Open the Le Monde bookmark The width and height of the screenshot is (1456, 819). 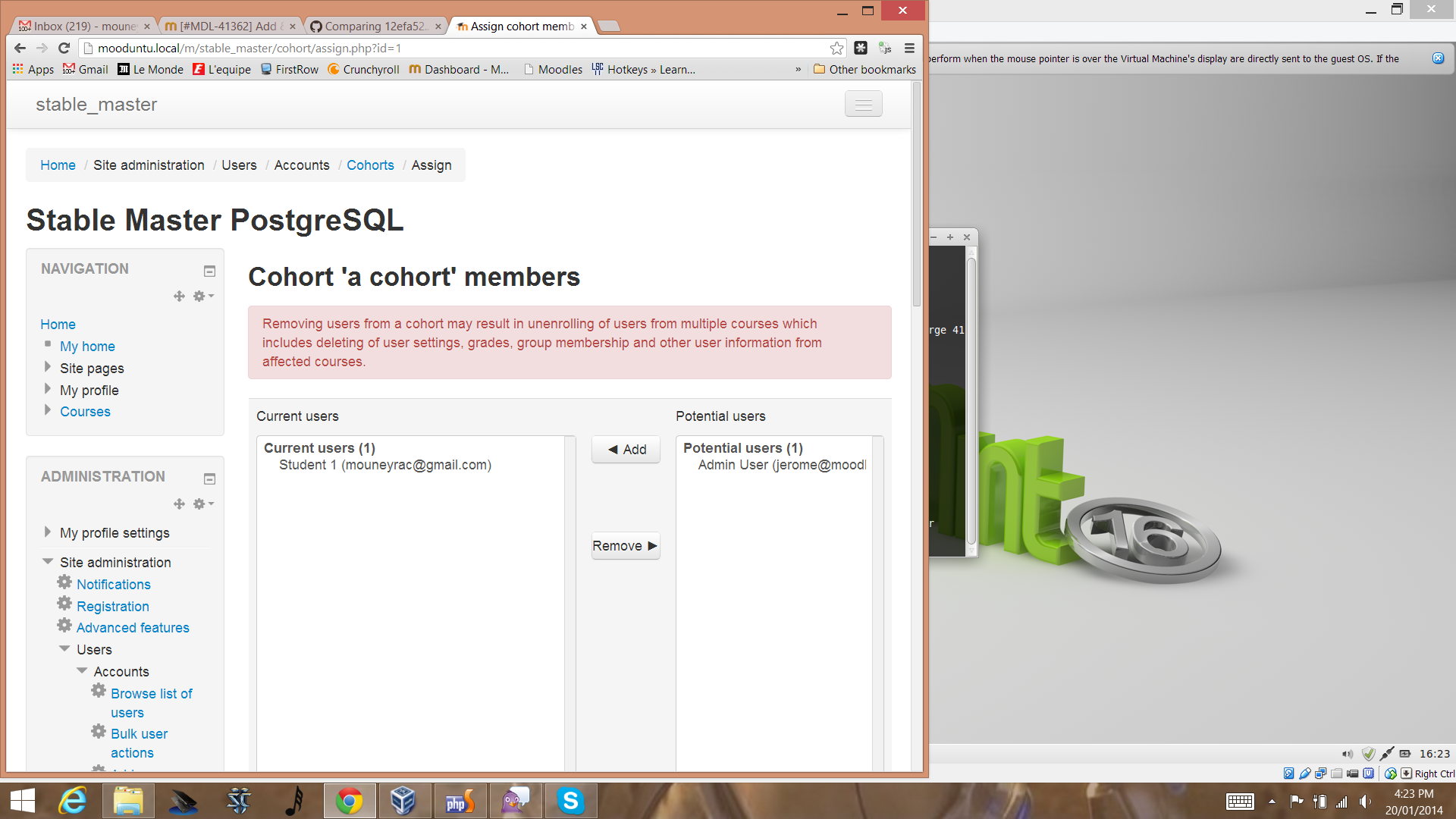tap(150, 69)
